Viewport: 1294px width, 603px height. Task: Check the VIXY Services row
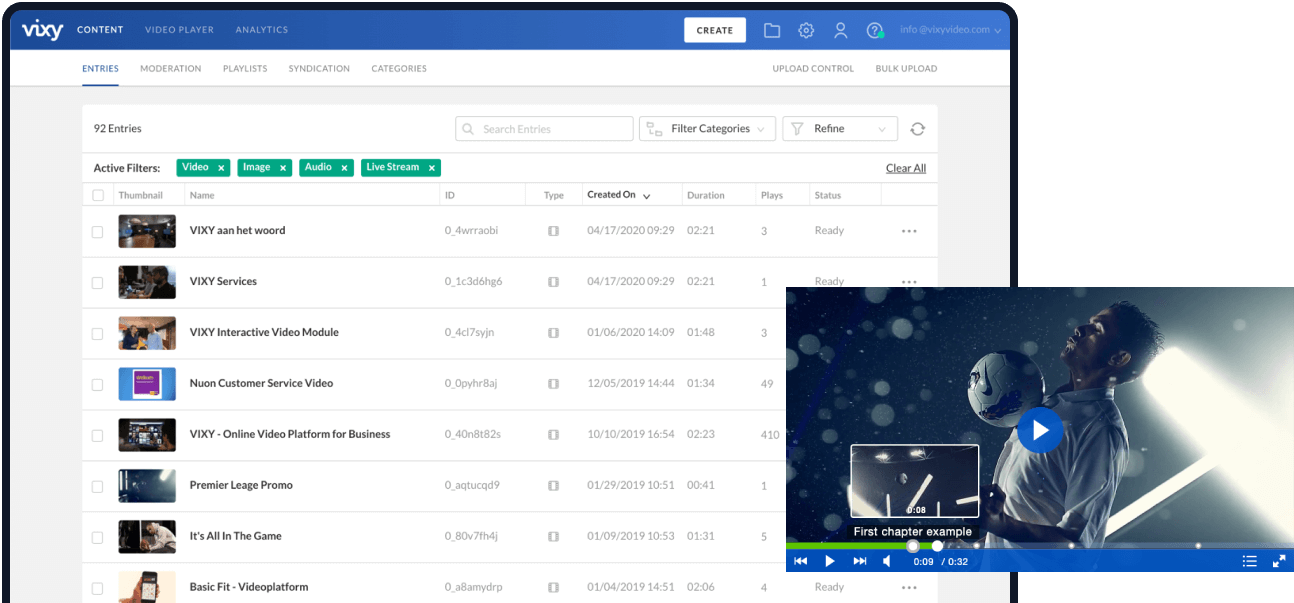coord(98,283)
